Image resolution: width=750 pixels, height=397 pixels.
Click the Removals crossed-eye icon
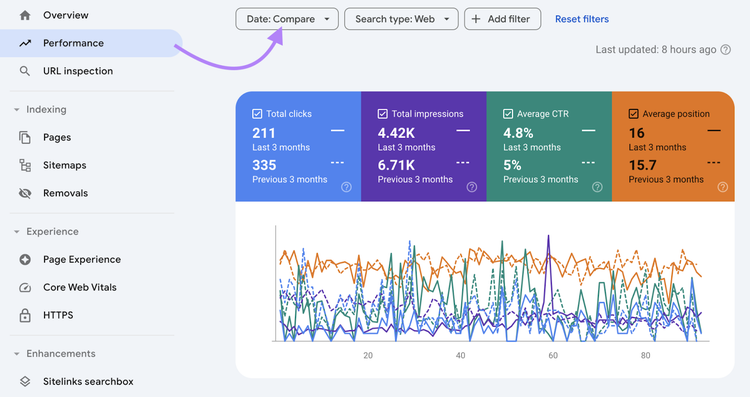tap(25, 193)
